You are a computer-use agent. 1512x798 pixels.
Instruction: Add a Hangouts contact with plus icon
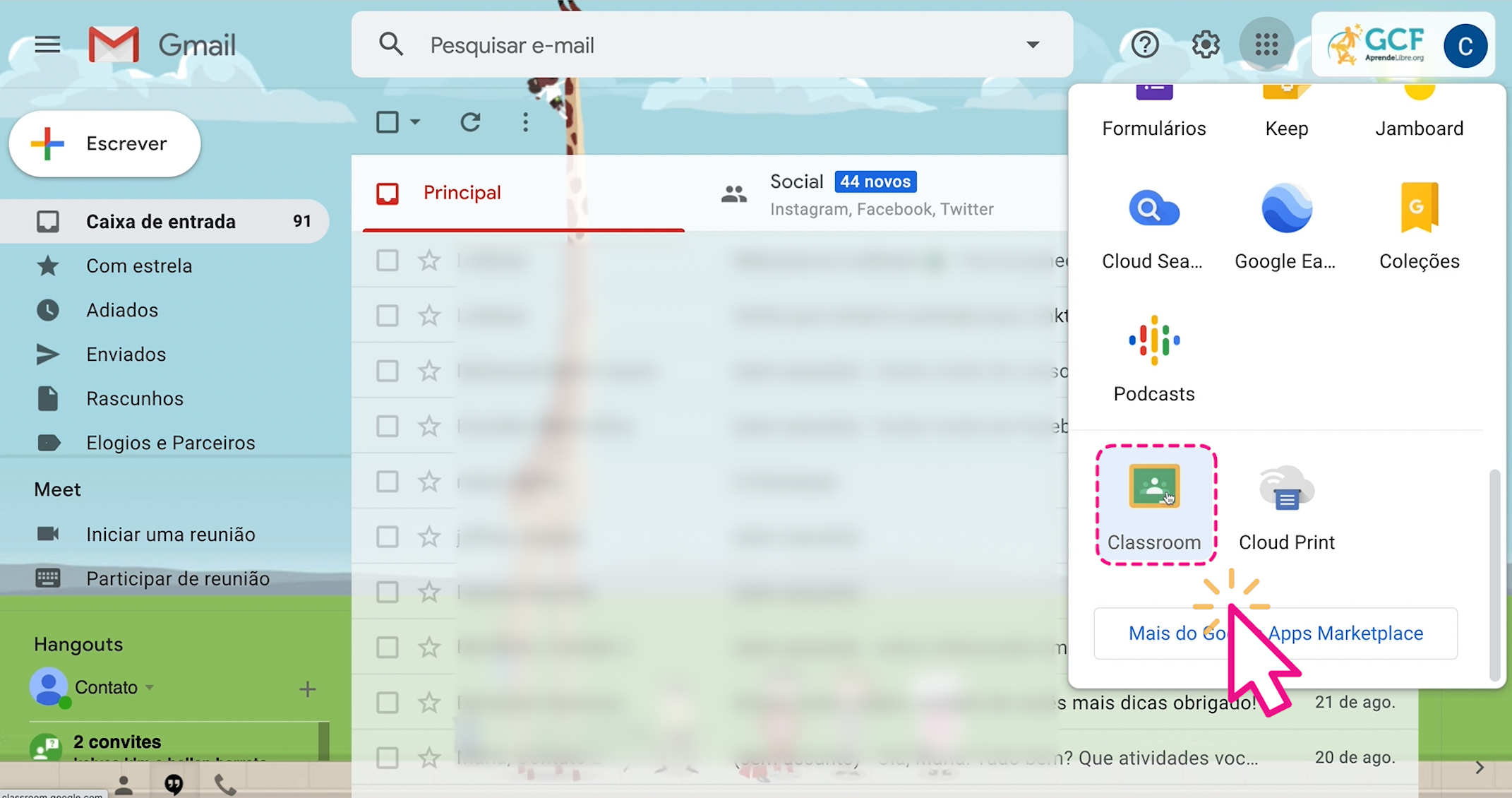point(307,689)
